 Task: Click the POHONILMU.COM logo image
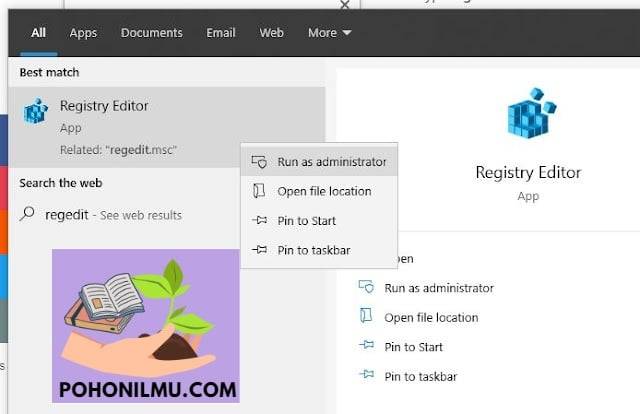coord(146,326)
